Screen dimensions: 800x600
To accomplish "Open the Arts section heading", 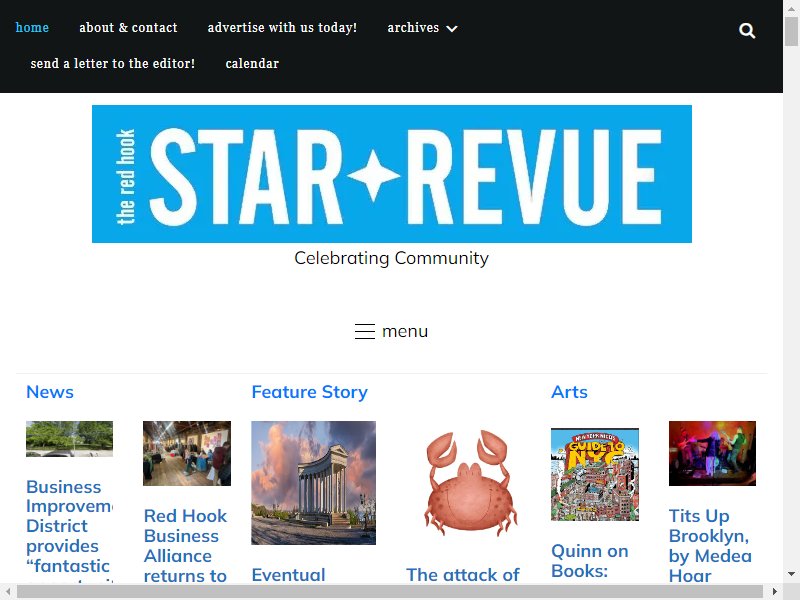I will 569,392.
